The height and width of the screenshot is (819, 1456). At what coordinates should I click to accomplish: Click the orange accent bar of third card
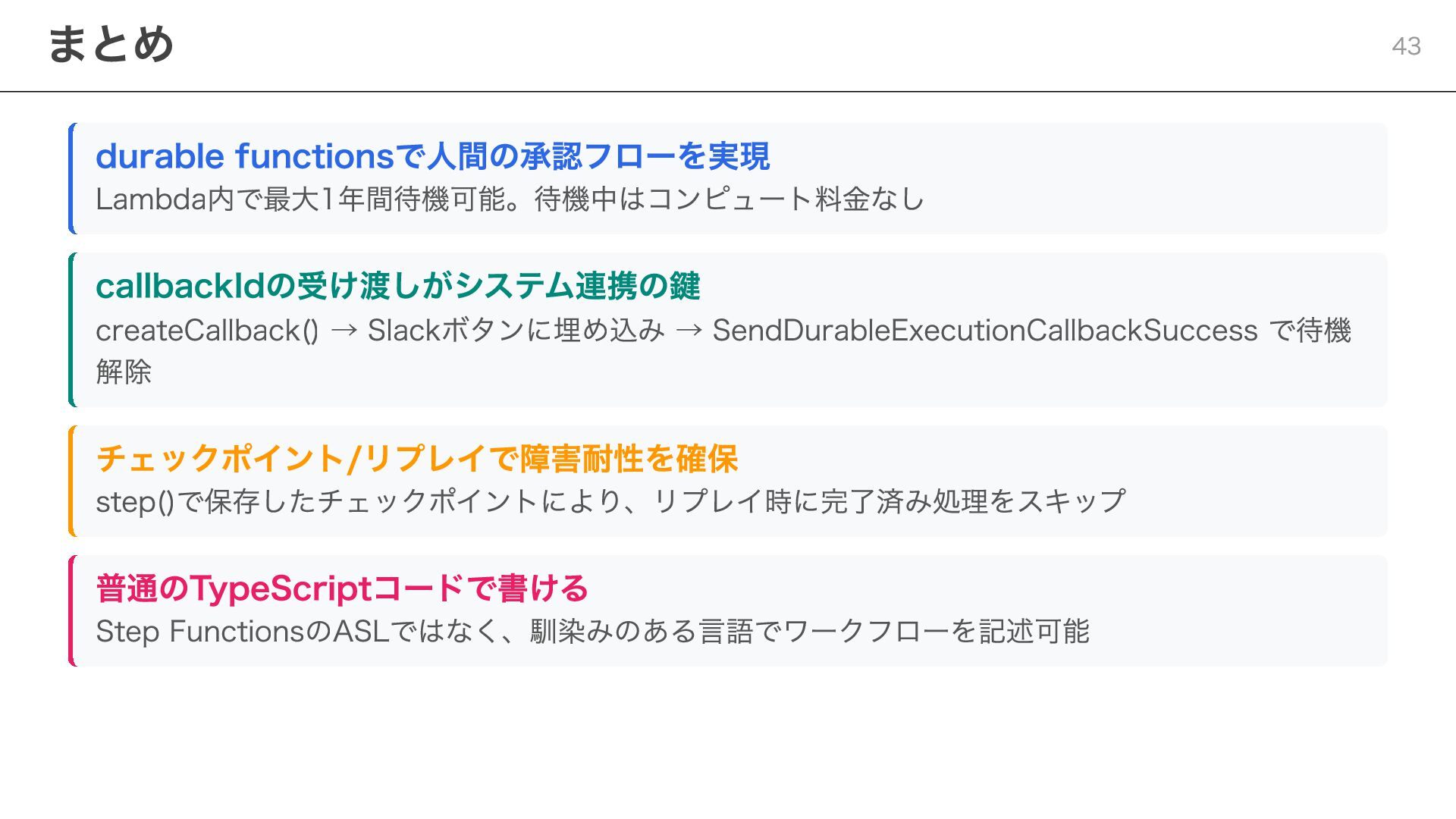coord(72,481)
